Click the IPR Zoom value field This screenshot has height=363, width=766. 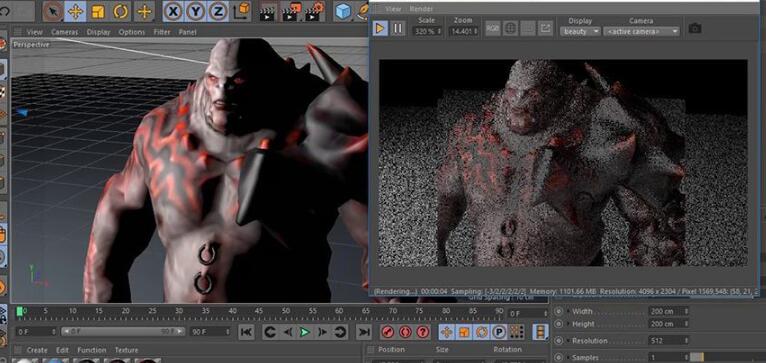[x=464, y=31]
